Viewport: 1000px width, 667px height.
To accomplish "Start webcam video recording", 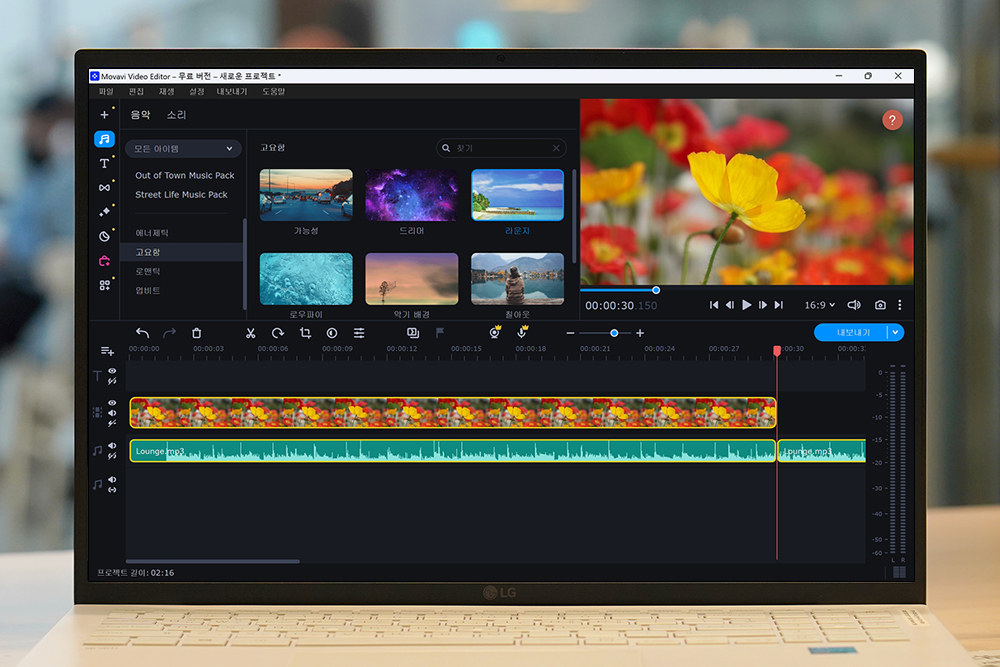I will click(495, 332).
